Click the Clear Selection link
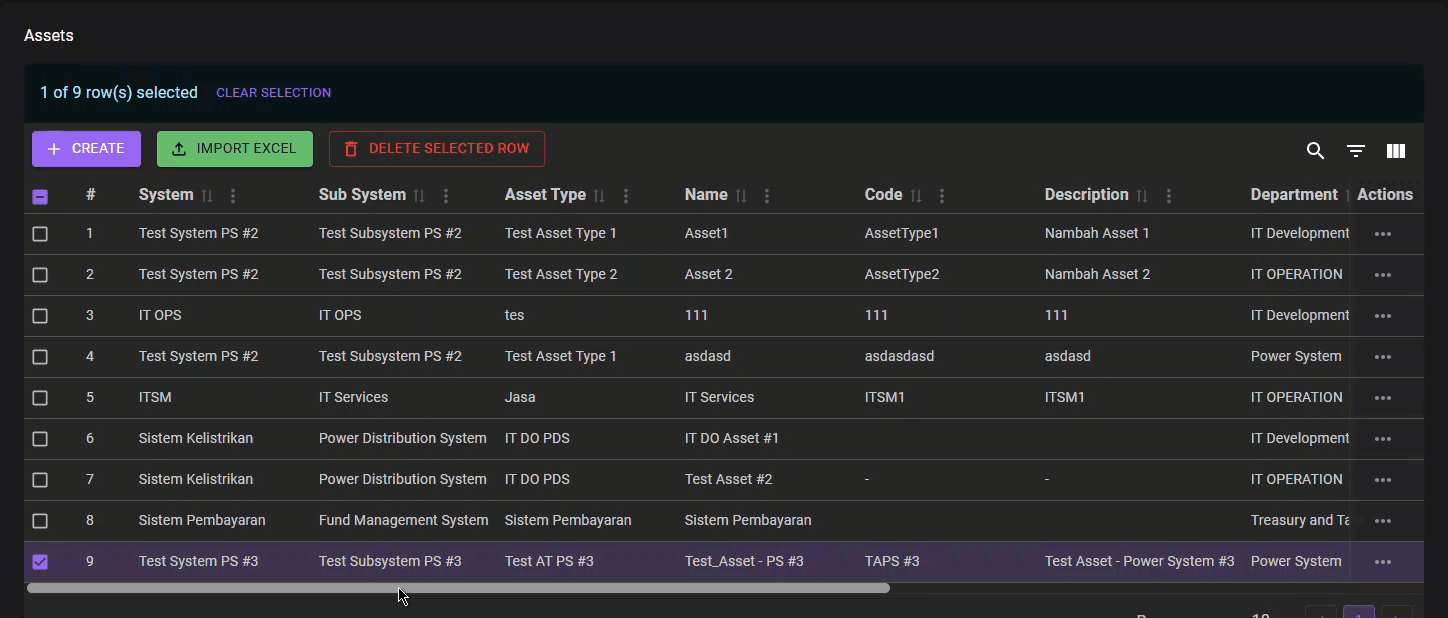The image size is (1448, 618). [x=273, y=93]
